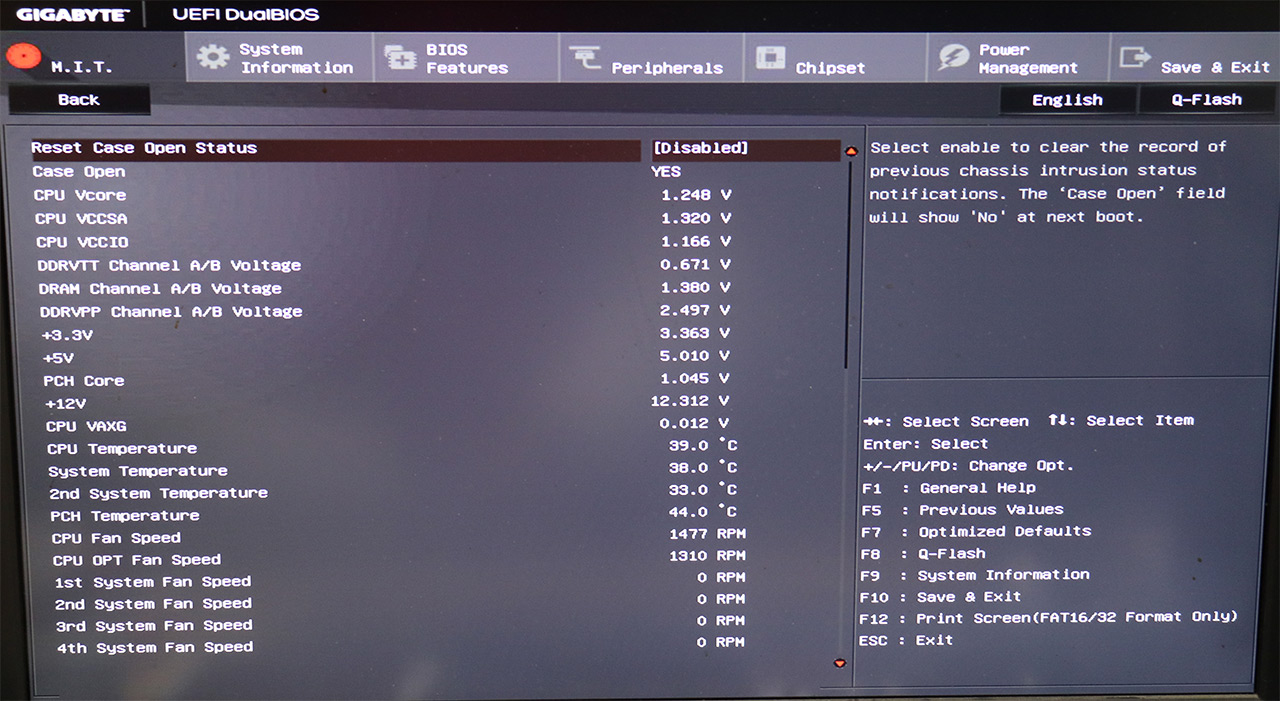Select the CPU VAXG label
Image resolution: width=1280 pixels, height=701 pixels.
(86, 427)
